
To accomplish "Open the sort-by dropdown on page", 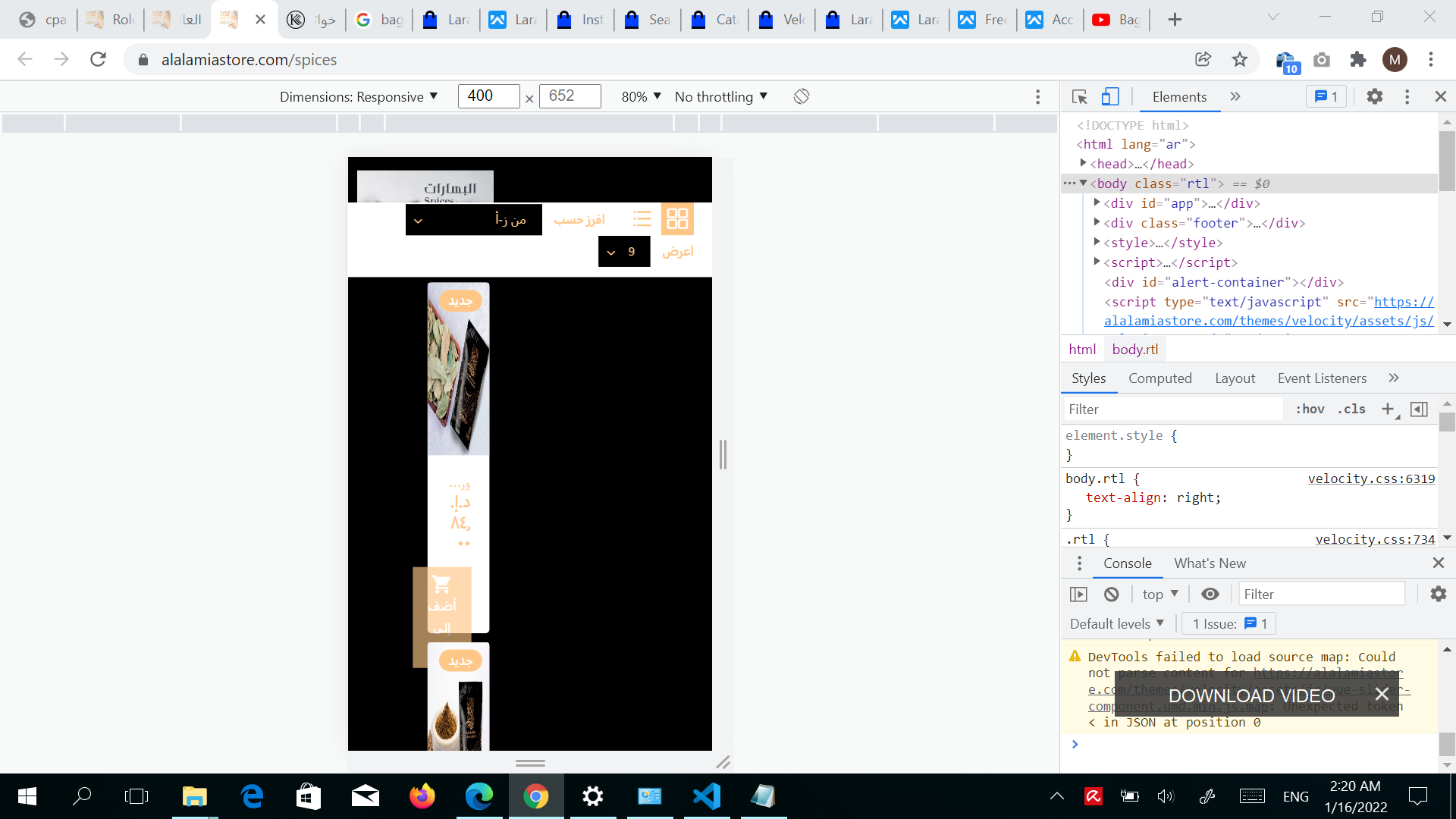I will tap(473, 220).
